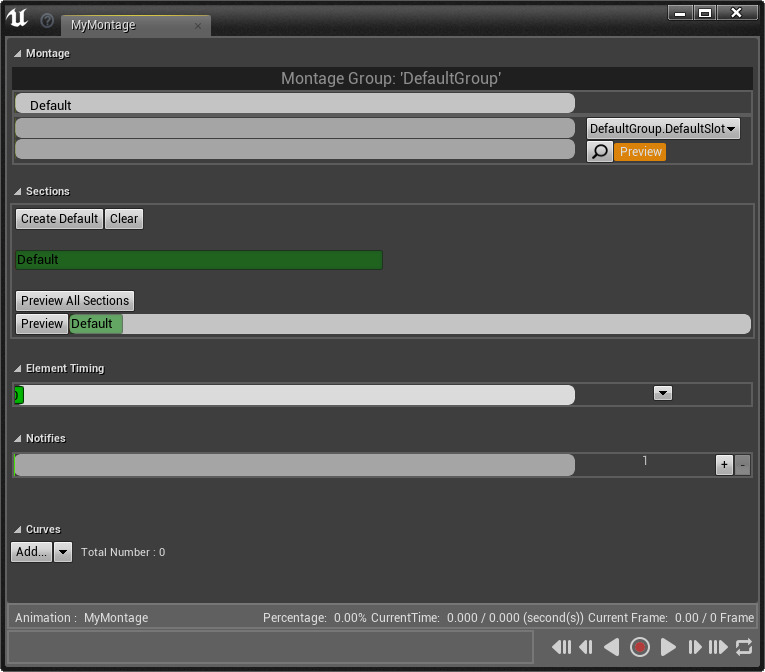The width and height of the screenshot is (765, 672).
Task: Jump to the end of the animation
Action: (x=718, y=647)
